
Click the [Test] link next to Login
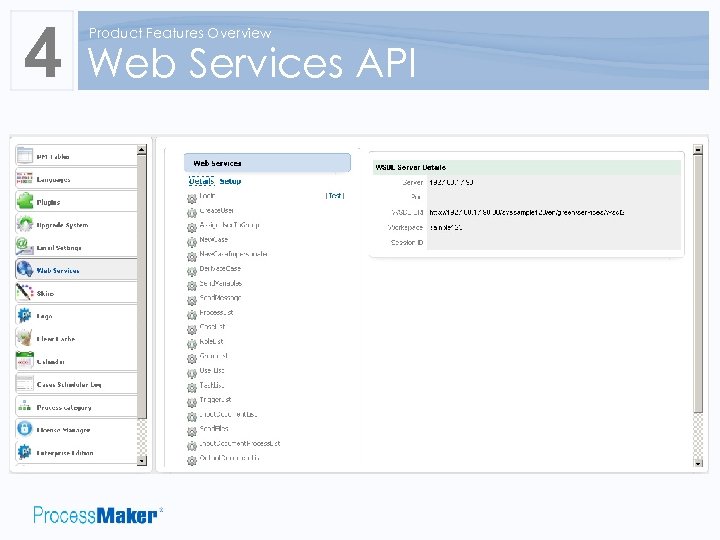[x=335, y=196]
